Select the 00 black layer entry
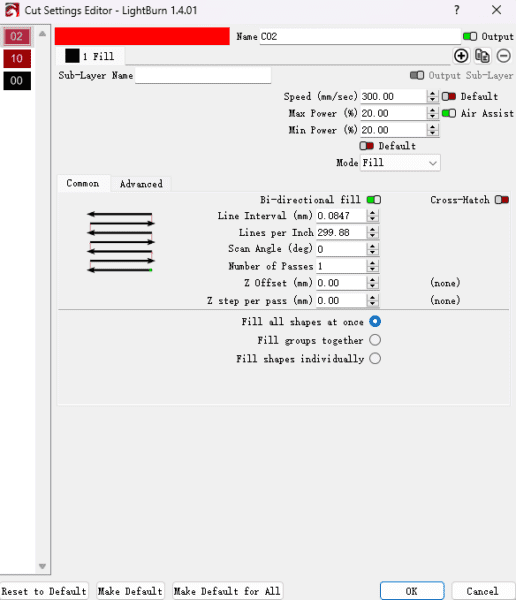516x600 pixels. 17,81
